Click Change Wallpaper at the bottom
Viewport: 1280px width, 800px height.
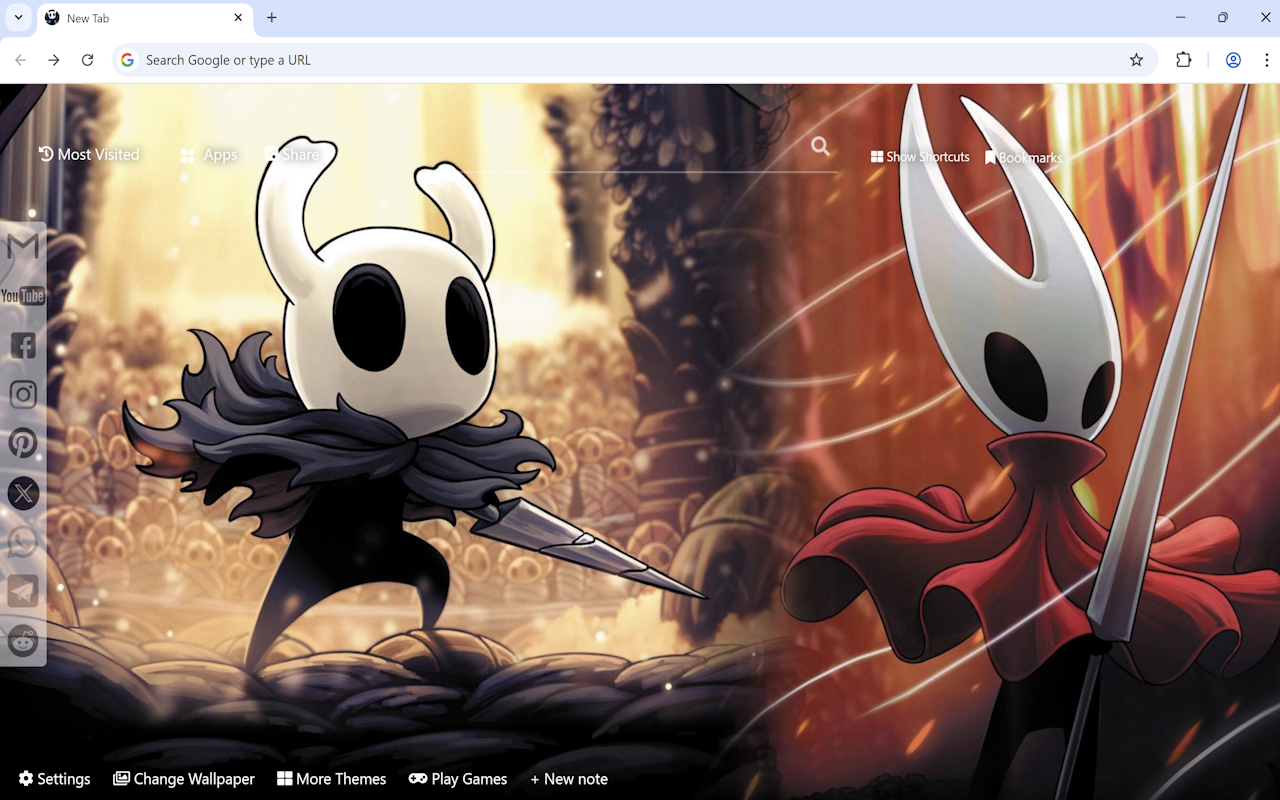[x=184, y=779]
